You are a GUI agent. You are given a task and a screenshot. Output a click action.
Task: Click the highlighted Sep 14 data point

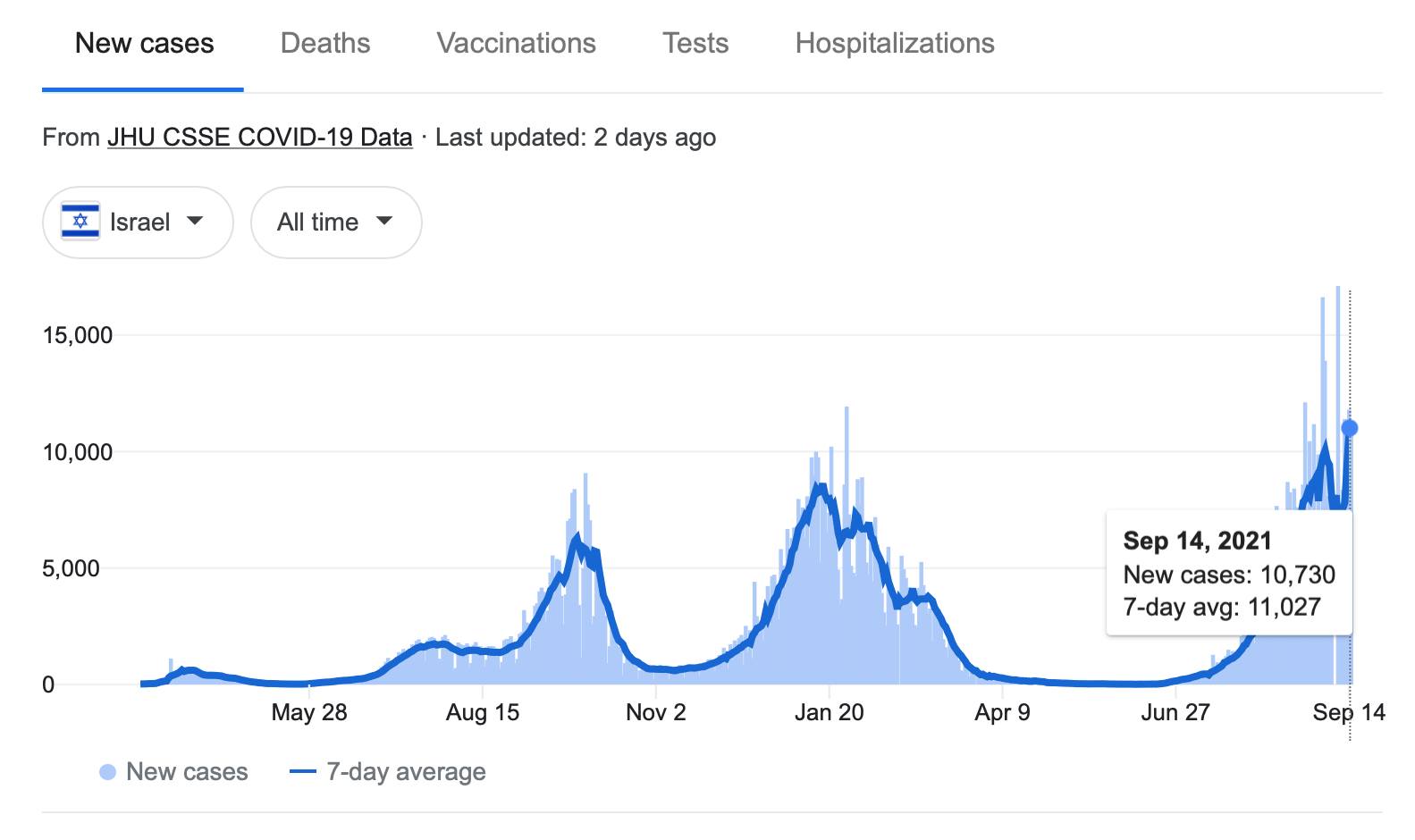[1349, 428]
